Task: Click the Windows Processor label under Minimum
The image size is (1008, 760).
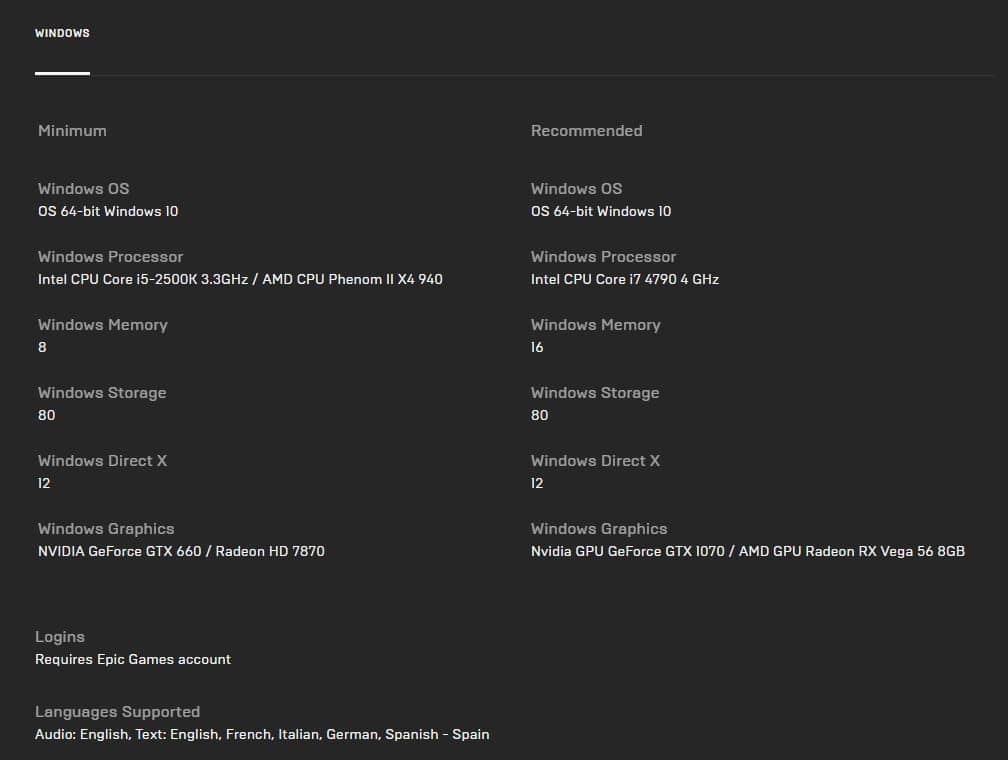Action: (110, 257)
